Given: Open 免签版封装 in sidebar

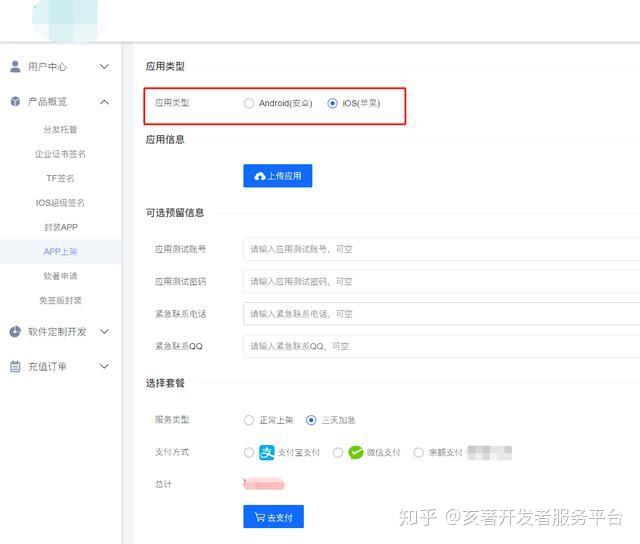Looking at the screenshot, I should pyautogui.click(x=60, y=300).
